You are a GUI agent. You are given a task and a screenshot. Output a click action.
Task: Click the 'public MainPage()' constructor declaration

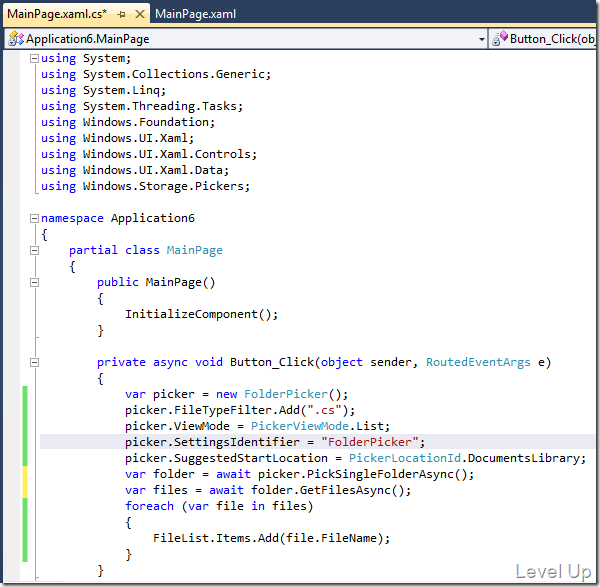pyautogui.click(x=156, y=282)
